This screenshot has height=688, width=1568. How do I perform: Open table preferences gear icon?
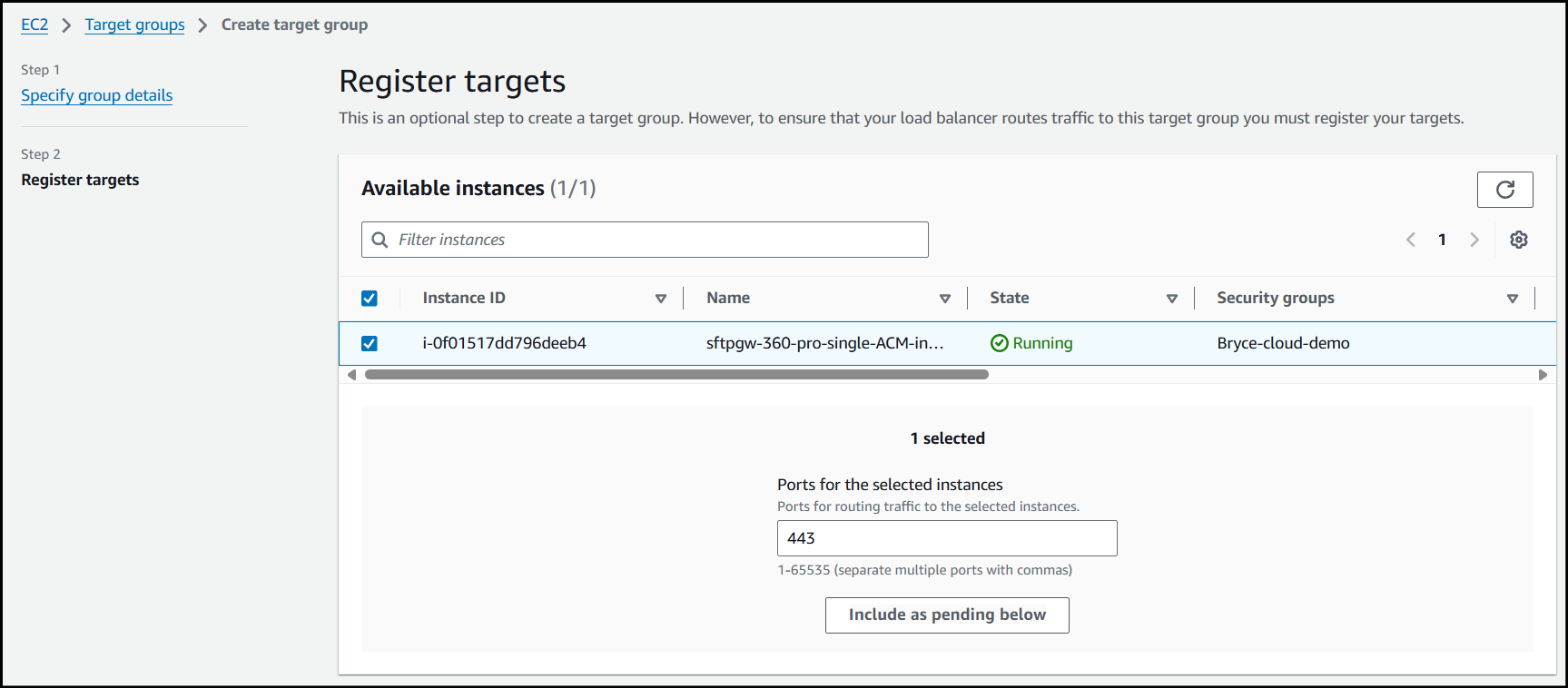[x=1518, y=240]
